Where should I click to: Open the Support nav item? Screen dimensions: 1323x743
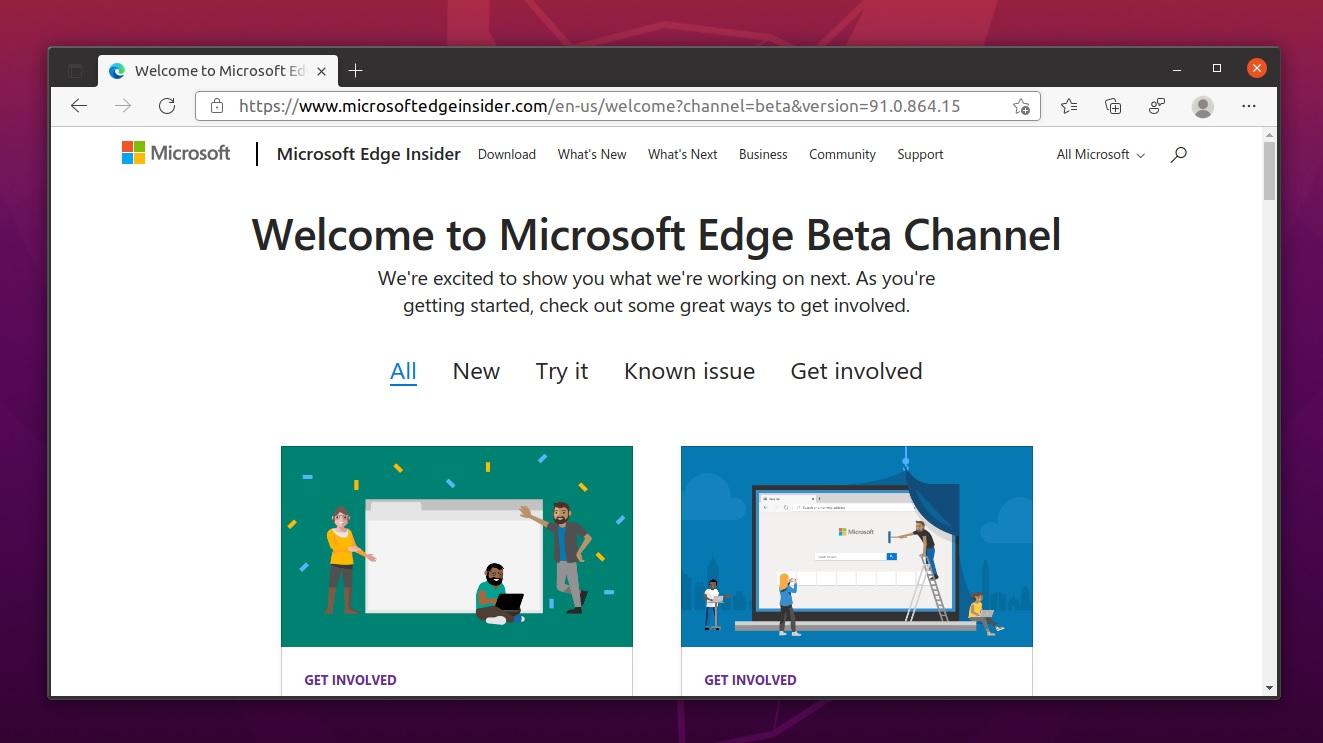[920, 154]
